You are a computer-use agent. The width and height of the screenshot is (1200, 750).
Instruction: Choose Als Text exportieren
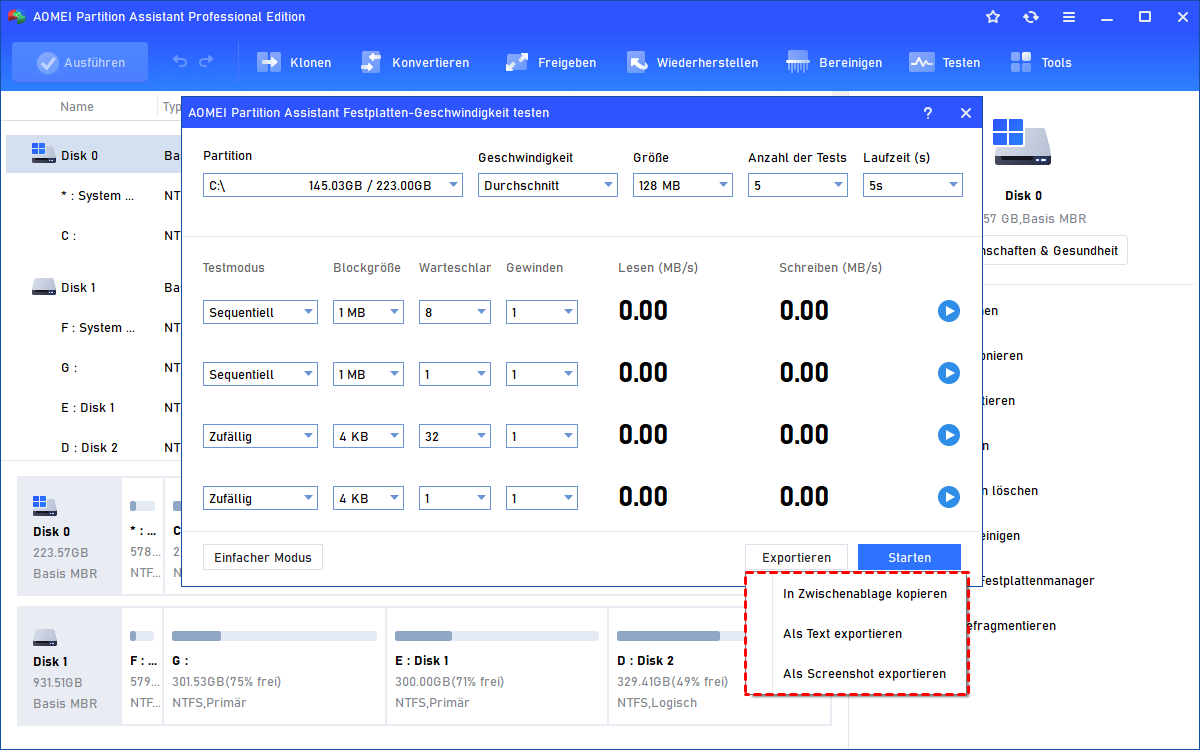point(842,634)
